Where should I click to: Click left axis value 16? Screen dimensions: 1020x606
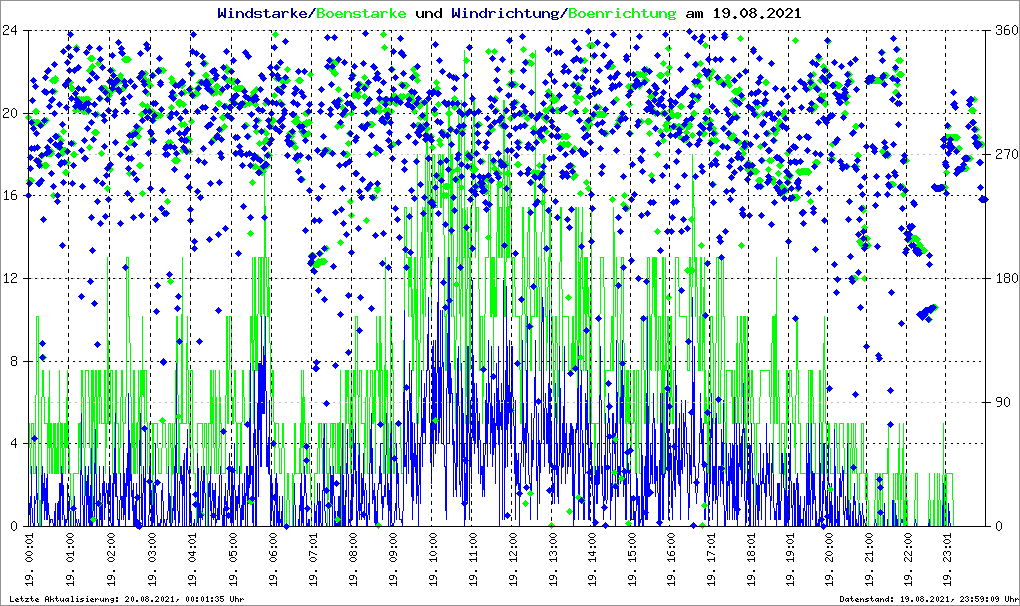(x=9, y=196)
